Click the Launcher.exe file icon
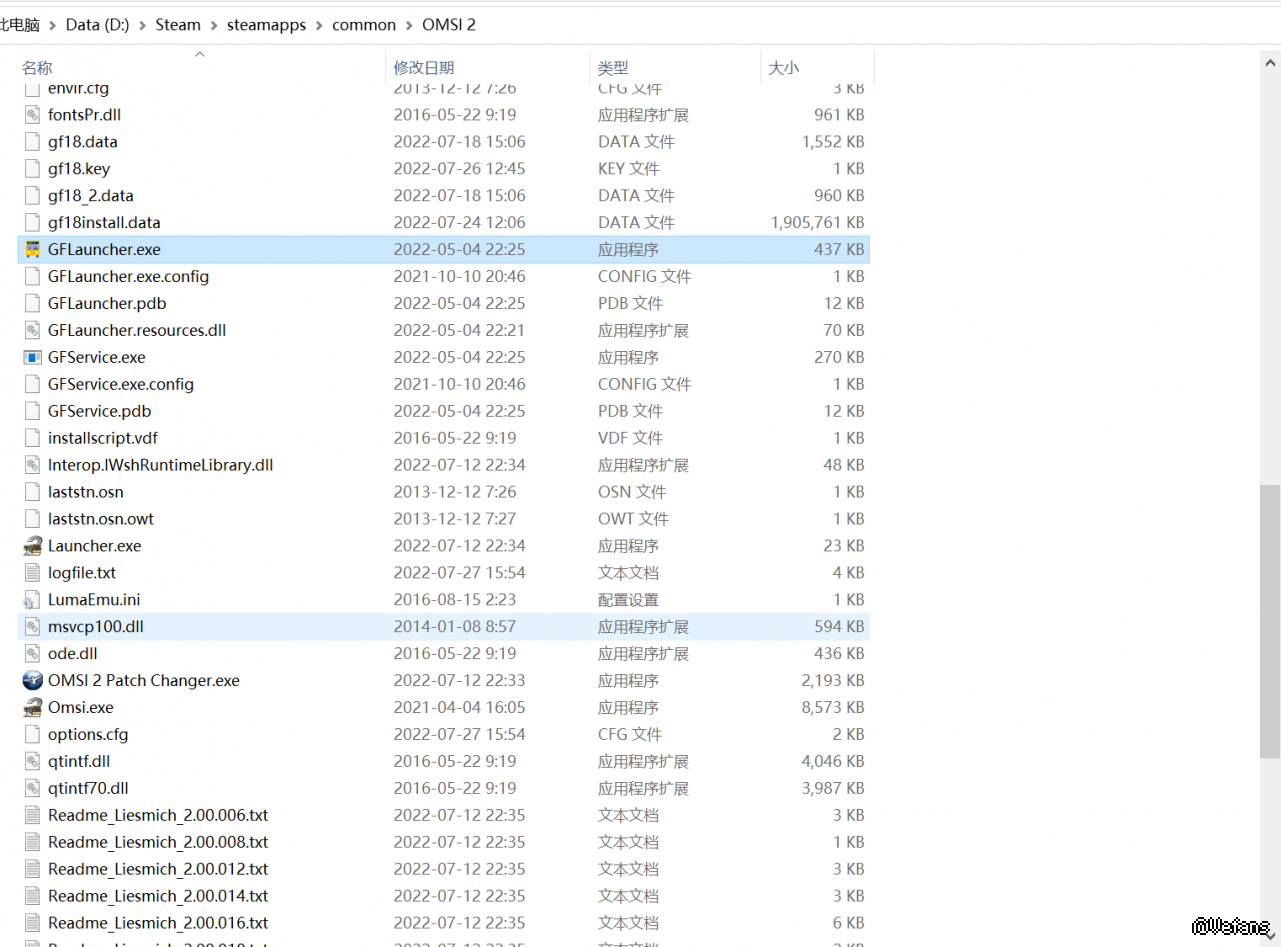The image size is (1281, 947). pyautogui.click(x=33, y=546)
